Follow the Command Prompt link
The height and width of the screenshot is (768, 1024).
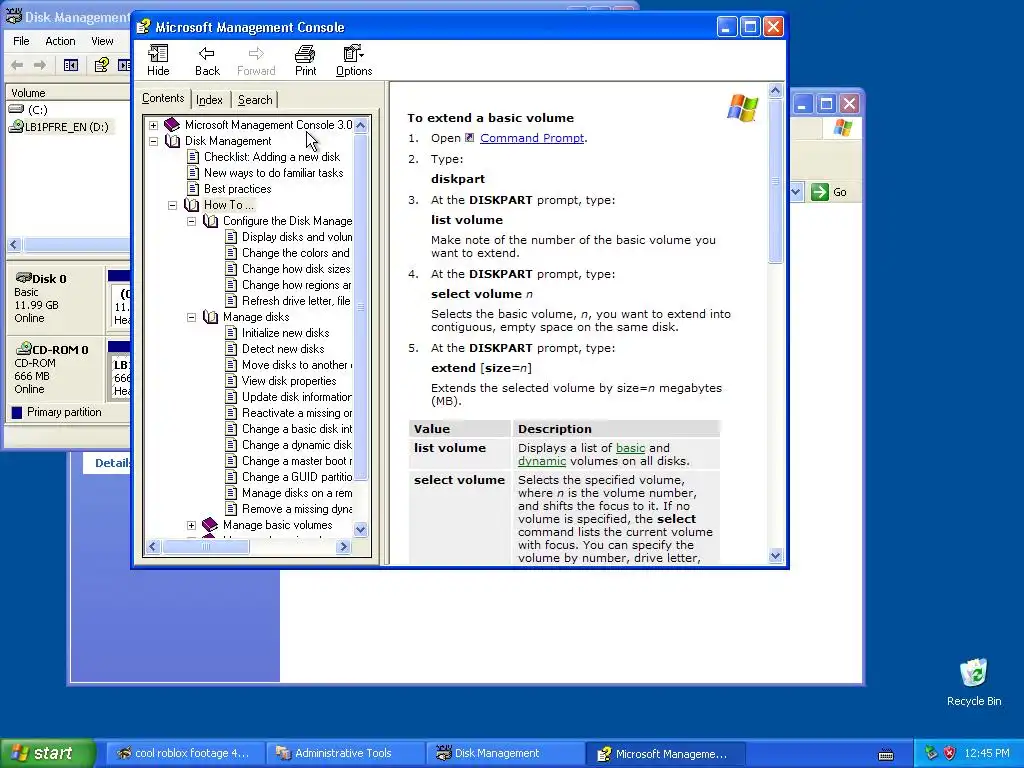pos(532,138)
